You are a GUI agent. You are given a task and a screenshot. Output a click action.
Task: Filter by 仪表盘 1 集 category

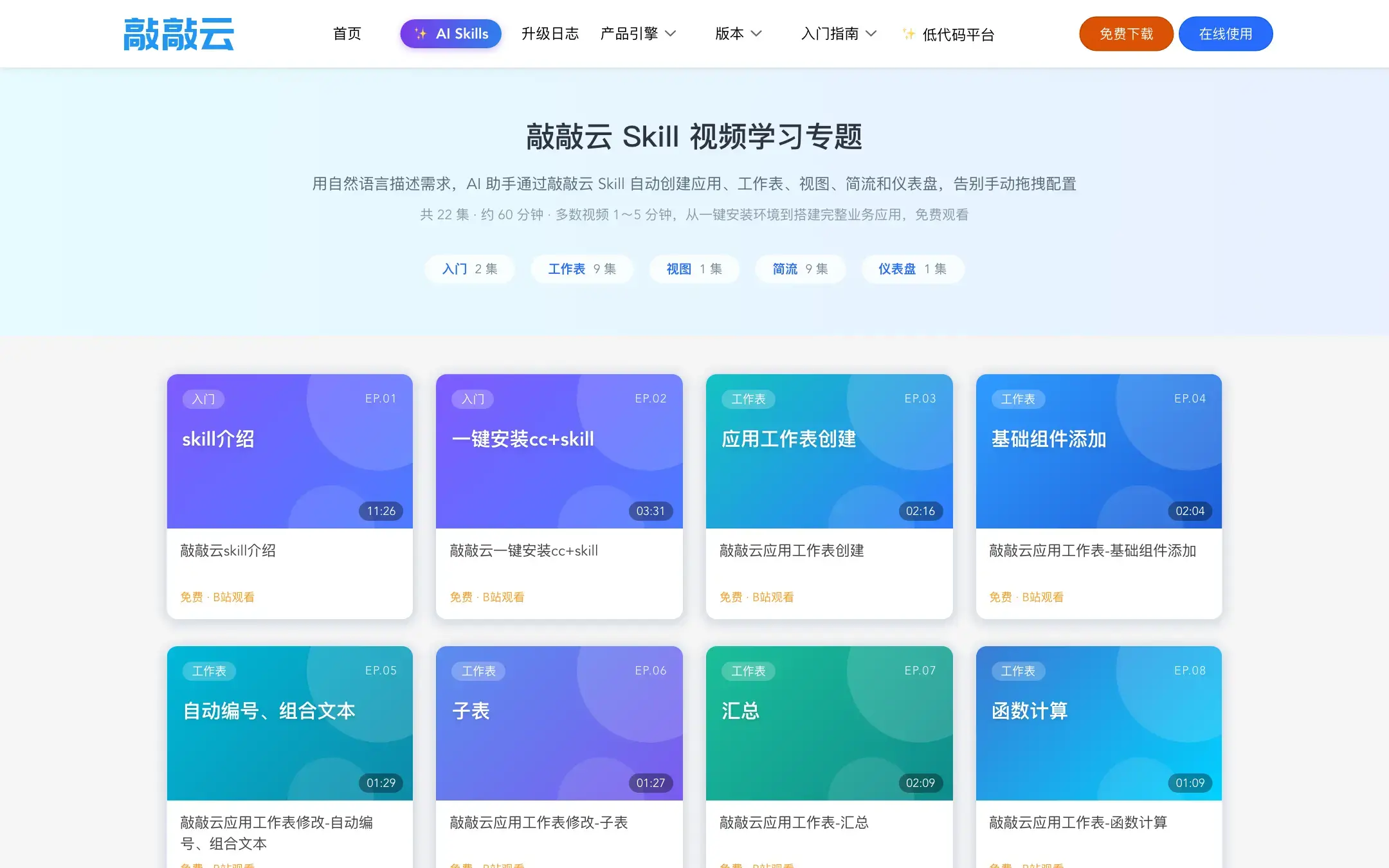912,269
